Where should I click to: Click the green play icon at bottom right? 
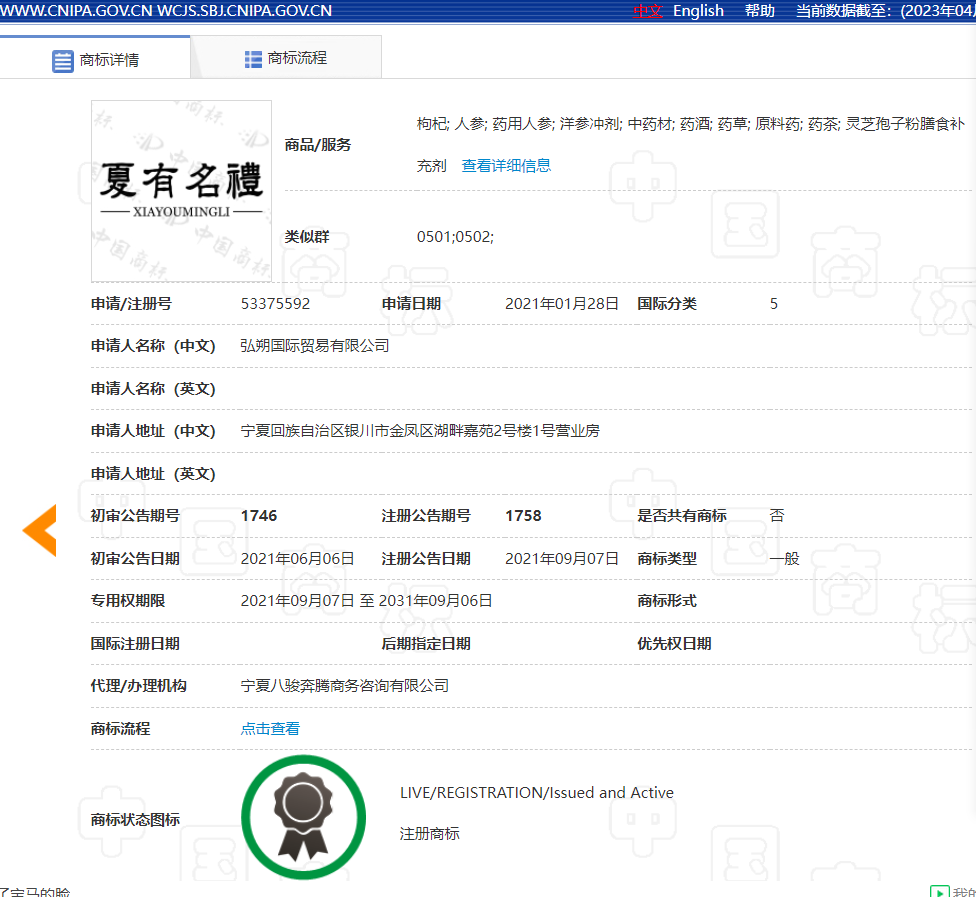click(x=939, y=892)
